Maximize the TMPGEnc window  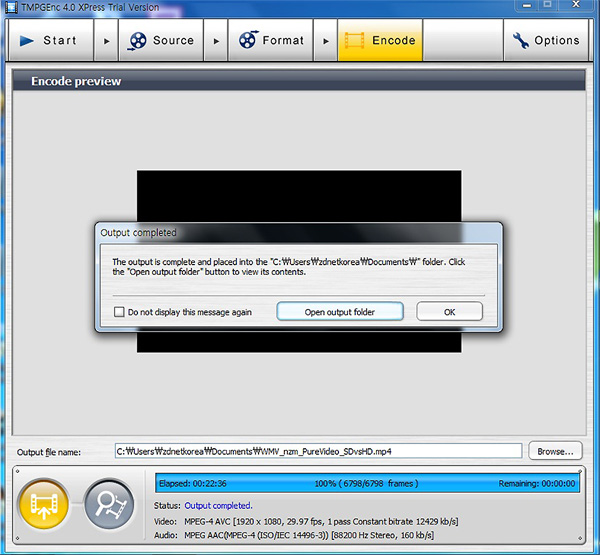click(548, 5)
